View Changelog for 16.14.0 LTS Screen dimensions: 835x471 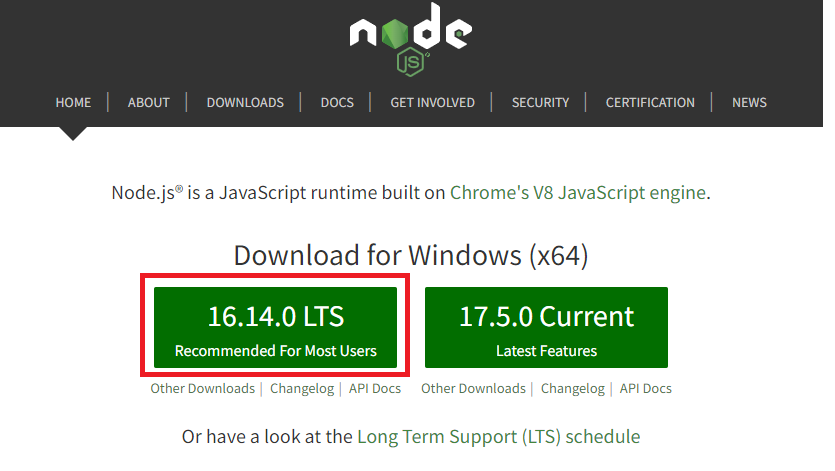click(x=302, y=389)
